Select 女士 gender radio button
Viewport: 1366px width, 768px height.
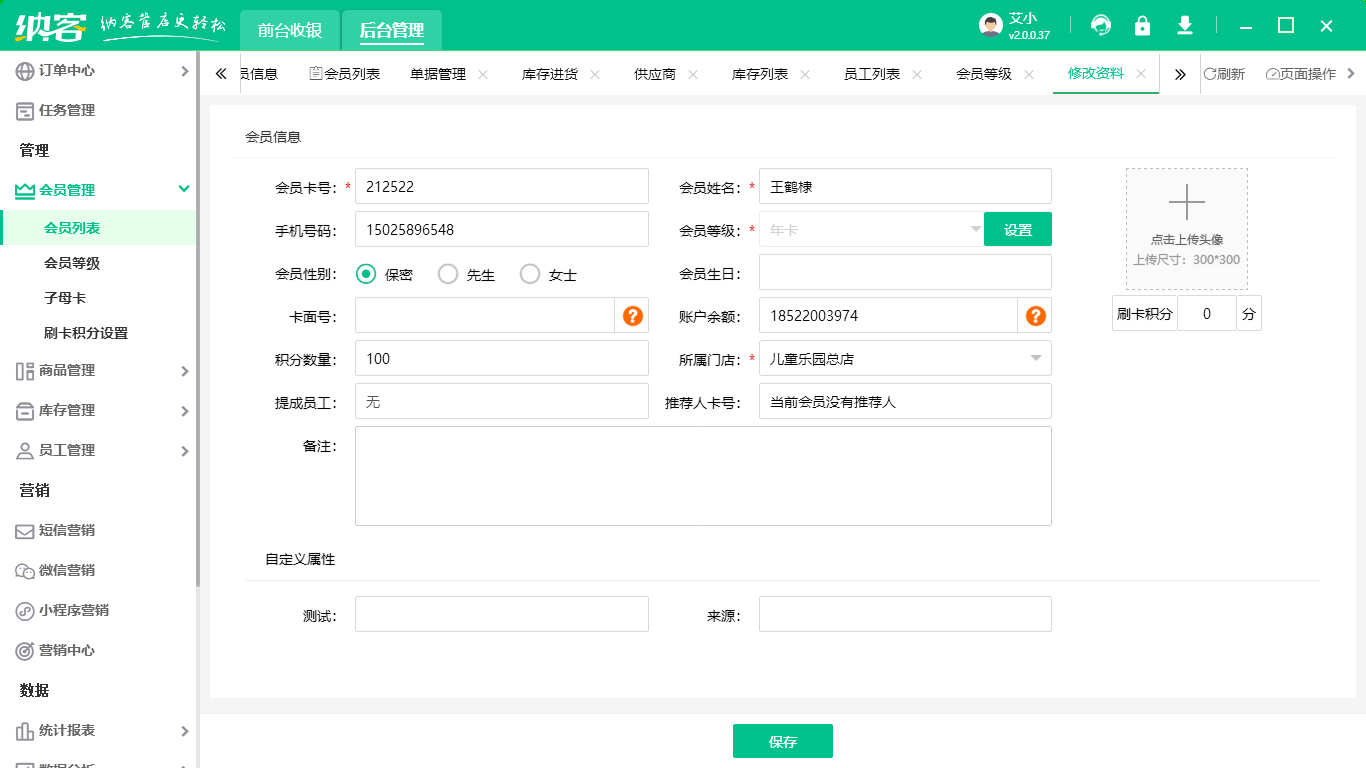530,274
